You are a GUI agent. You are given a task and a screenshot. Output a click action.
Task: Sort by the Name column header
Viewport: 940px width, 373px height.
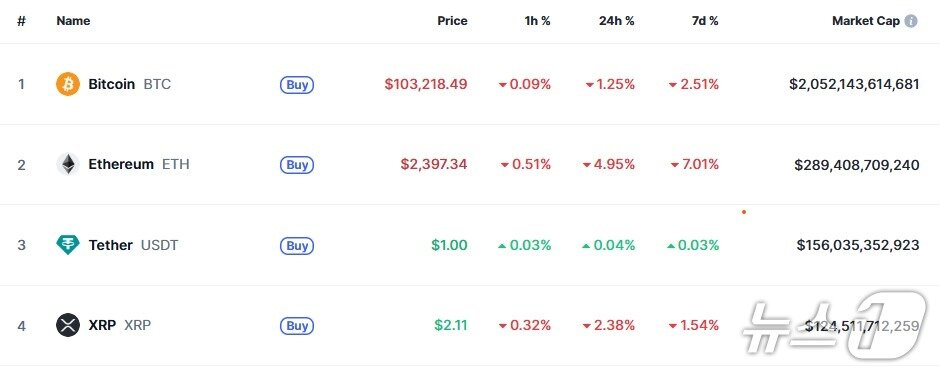pyautogui.click(x=73, y=20)
